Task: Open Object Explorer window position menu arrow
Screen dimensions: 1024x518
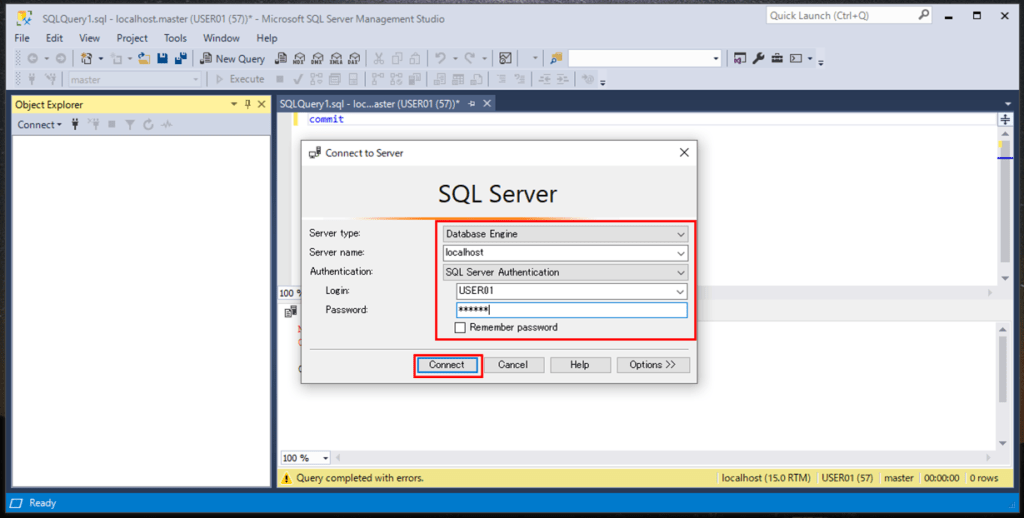Action: coord(234,105)
